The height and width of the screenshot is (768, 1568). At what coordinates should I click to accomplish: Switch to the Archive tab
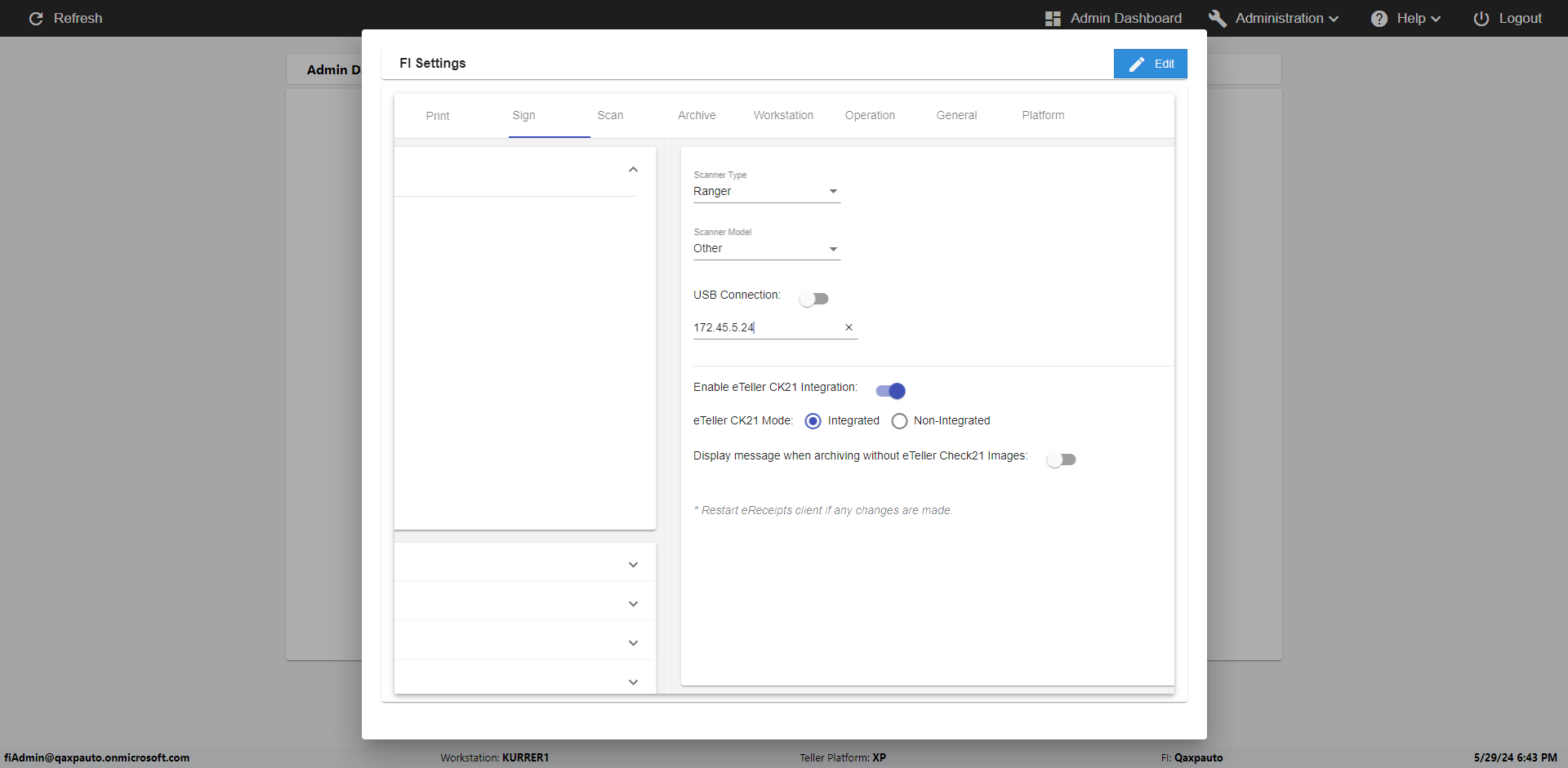[697, 115]
